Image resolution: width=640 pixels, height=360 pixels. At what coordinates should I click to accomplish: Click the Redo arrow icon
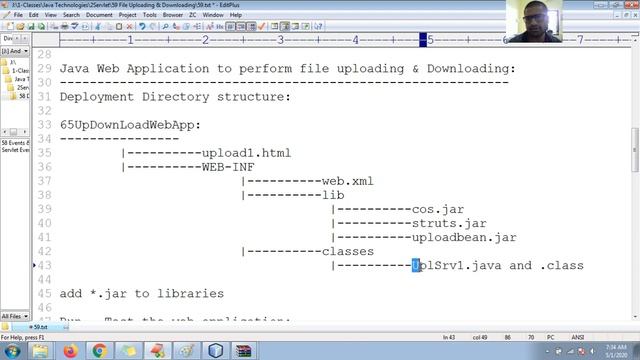[x=152, y=27]
